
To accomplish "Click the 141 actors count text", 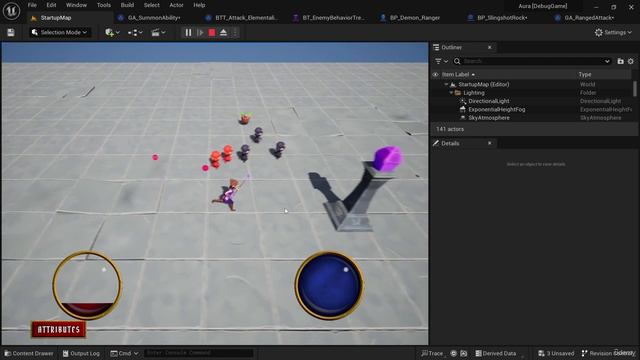I will 450,129.
